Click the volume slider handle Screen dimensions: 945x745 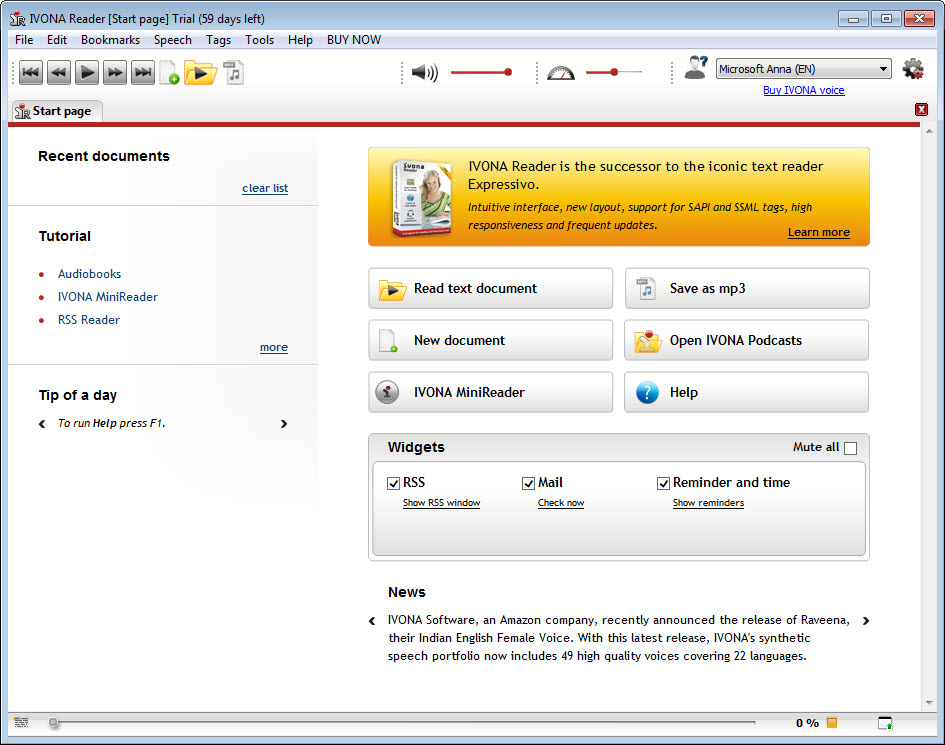click(x=508, y=72)
